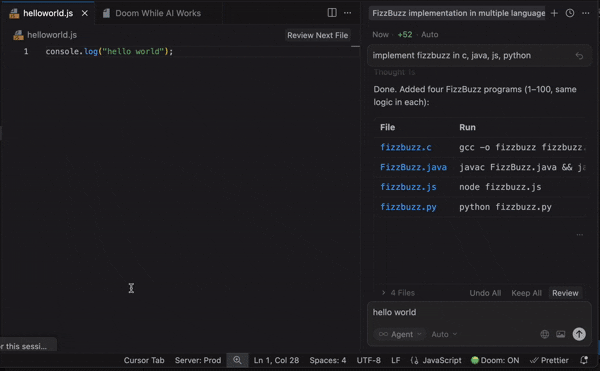Click Keep All changes
600x371 pixels.
(x=527, y=293)
